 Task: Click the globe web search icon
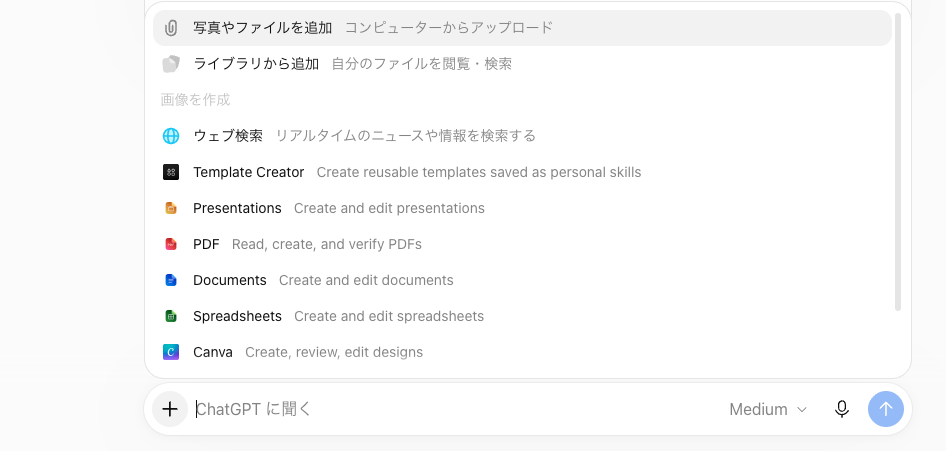171,136
